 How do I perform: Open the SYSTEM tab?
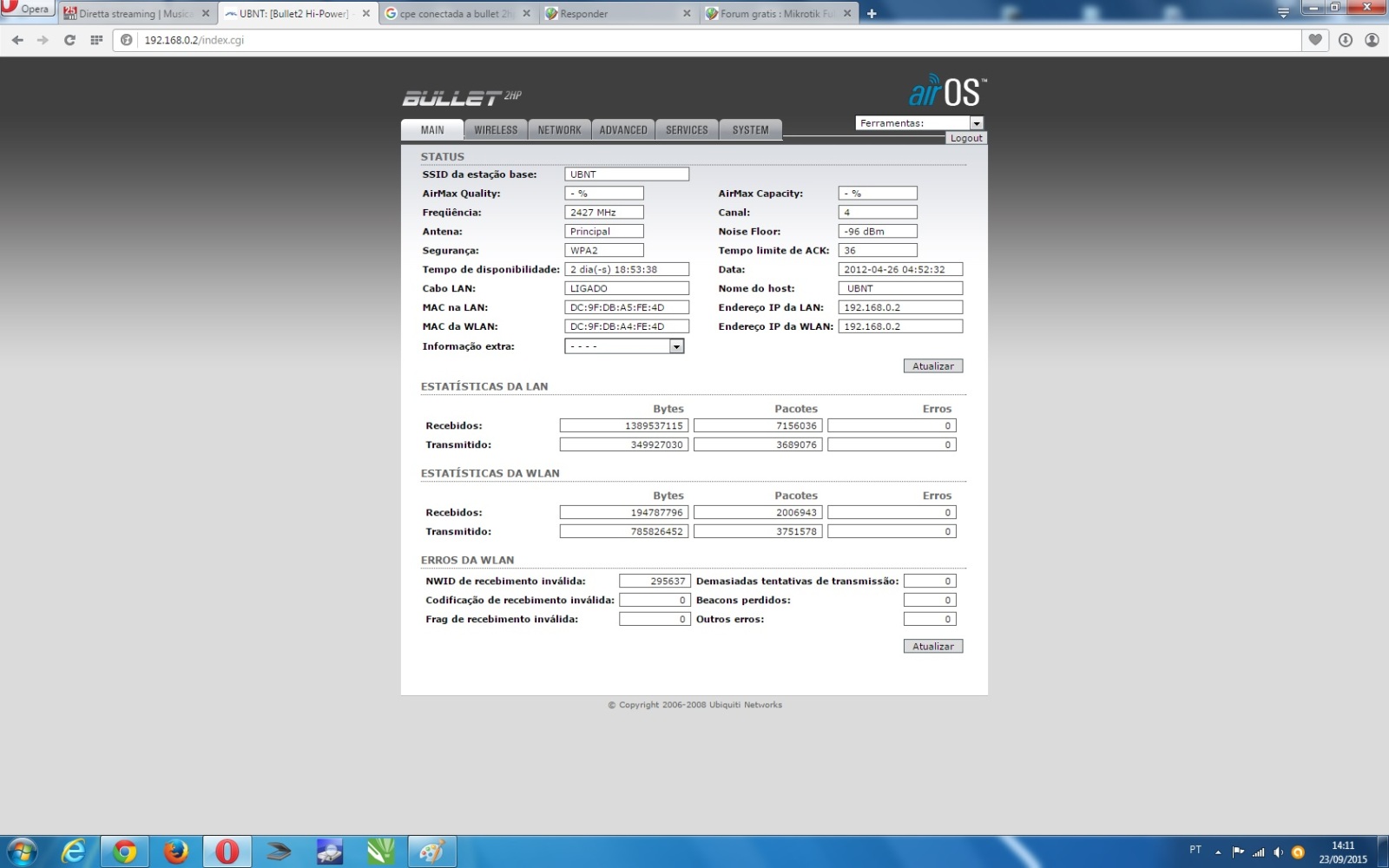[x=750, y=130]
